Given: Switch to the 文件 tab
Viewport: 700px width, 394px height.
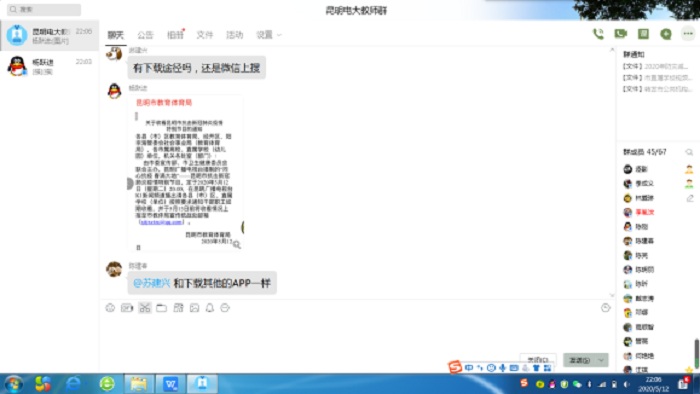Looking at the screenshot, I should pos(204,35).
